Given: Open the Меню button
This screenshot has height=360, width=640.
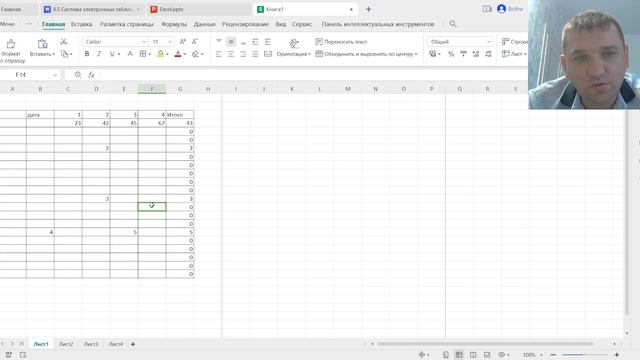Looking at the screenshot, I should tap(7, 24).
